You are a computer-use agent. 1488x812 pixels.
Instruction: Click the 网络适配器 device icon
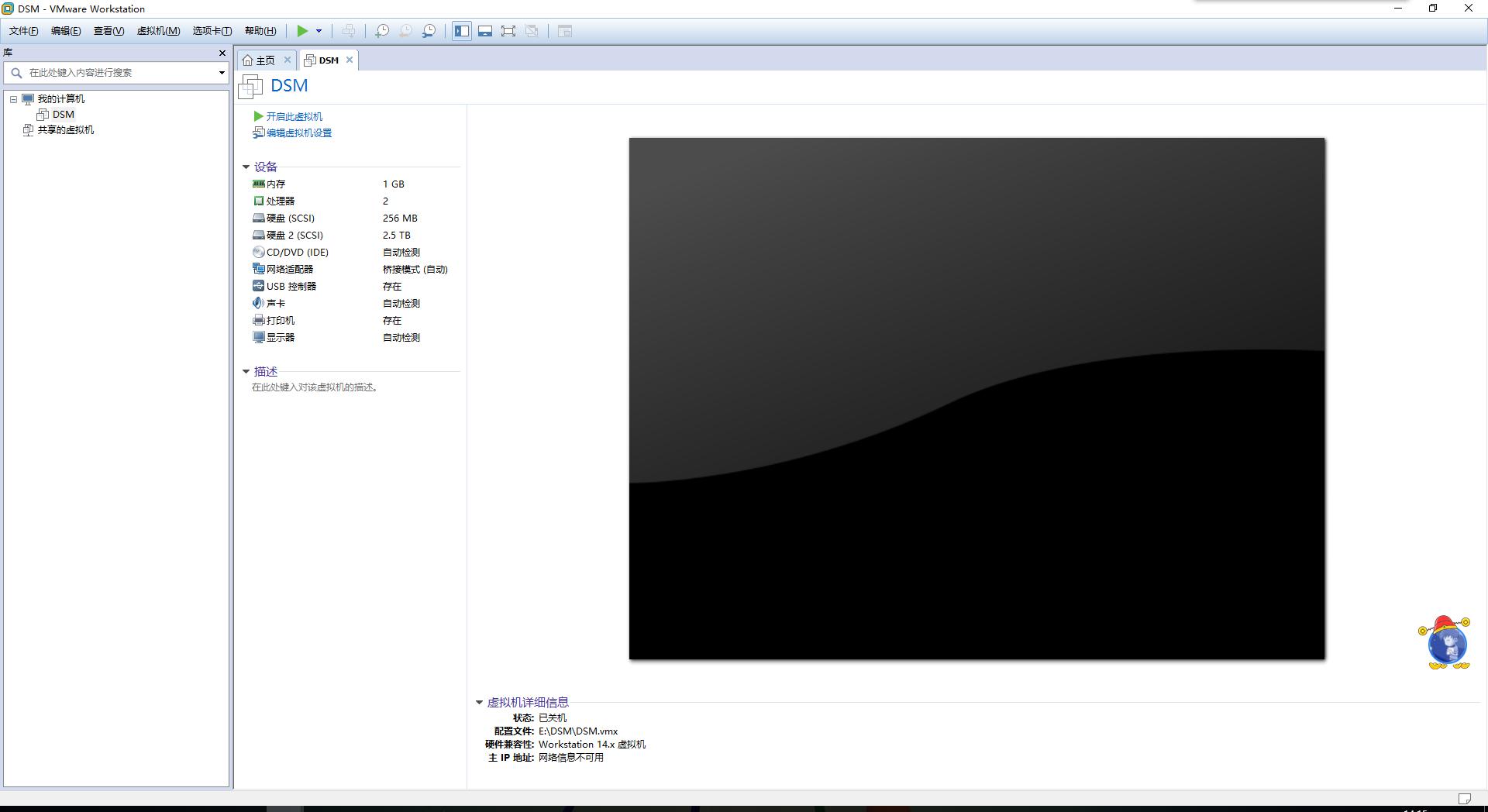pyautogui.click(x=259, y=269)
